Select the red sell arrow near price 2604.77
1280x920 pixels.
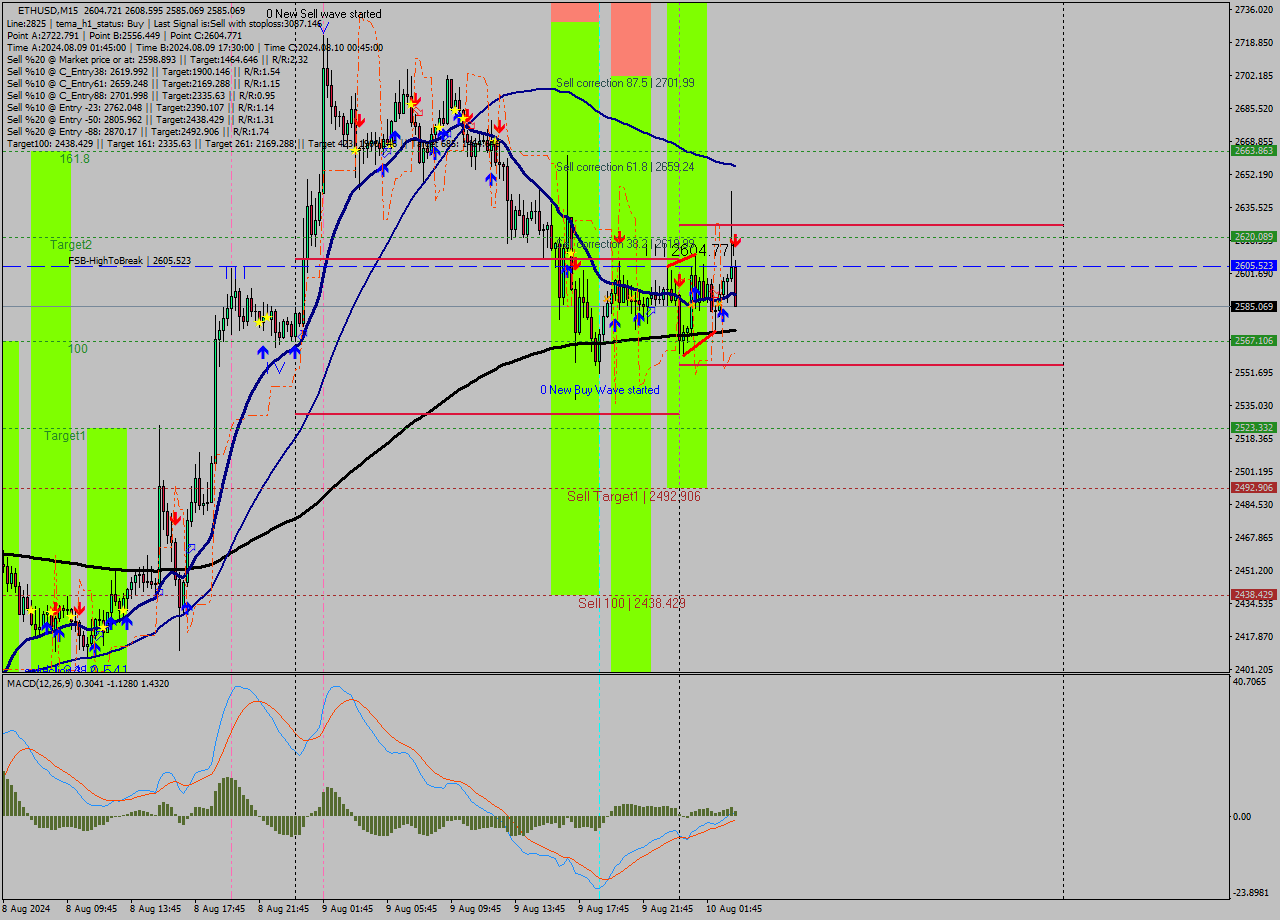736,240
